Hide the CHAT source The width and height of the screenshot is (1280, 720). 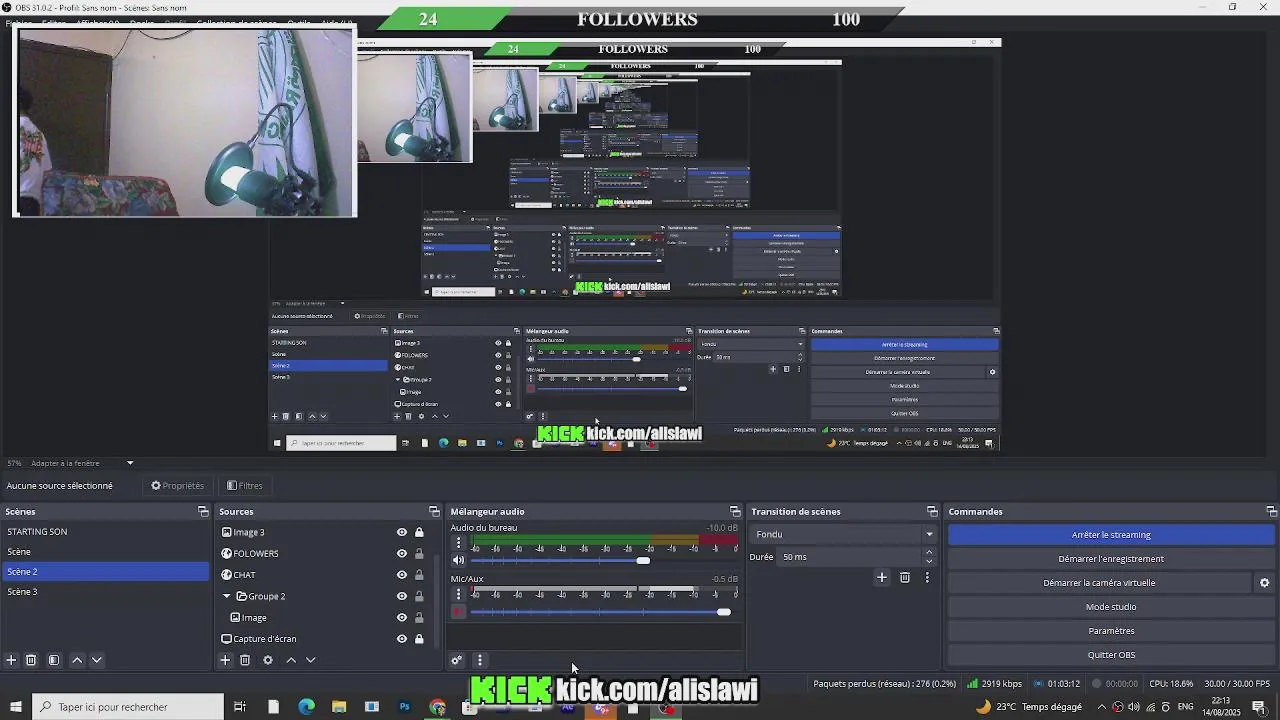(402, 575)
